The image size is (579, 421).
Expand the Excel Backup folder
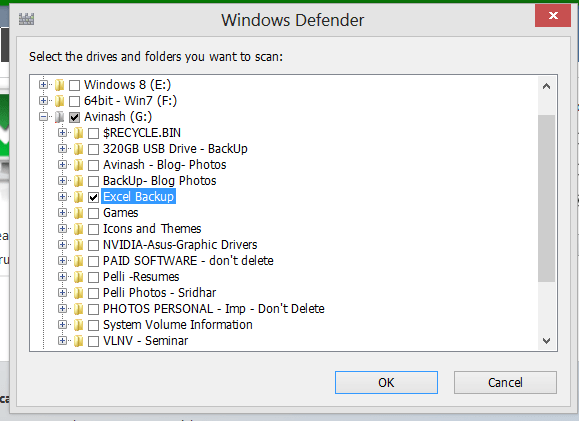(62, 196)
